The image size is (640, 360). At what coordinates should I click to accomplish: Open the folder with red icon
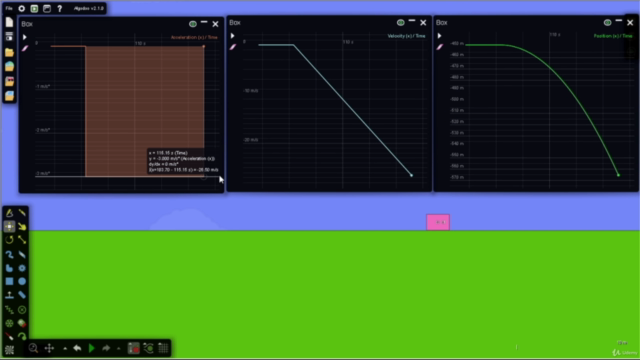pyautogui.click(x=9, y=81)
